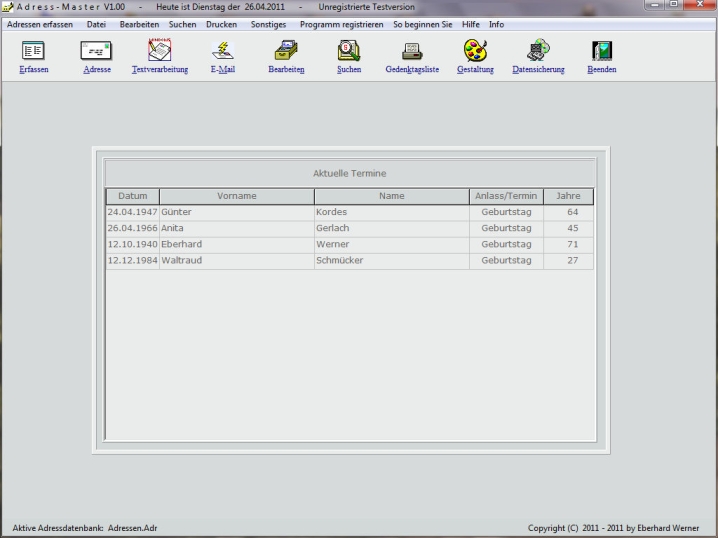
Task: Open the Adresse envelope icon
Action: (97, 51)
